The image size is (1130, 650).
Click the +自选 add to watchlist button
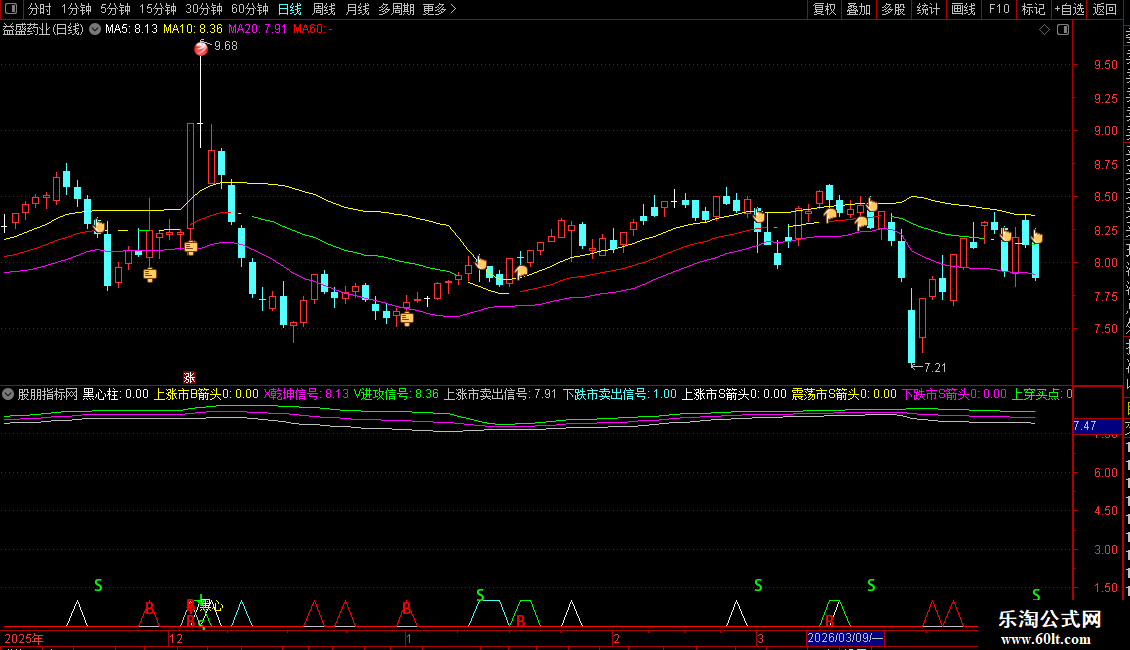click(x=1069, y=9)
